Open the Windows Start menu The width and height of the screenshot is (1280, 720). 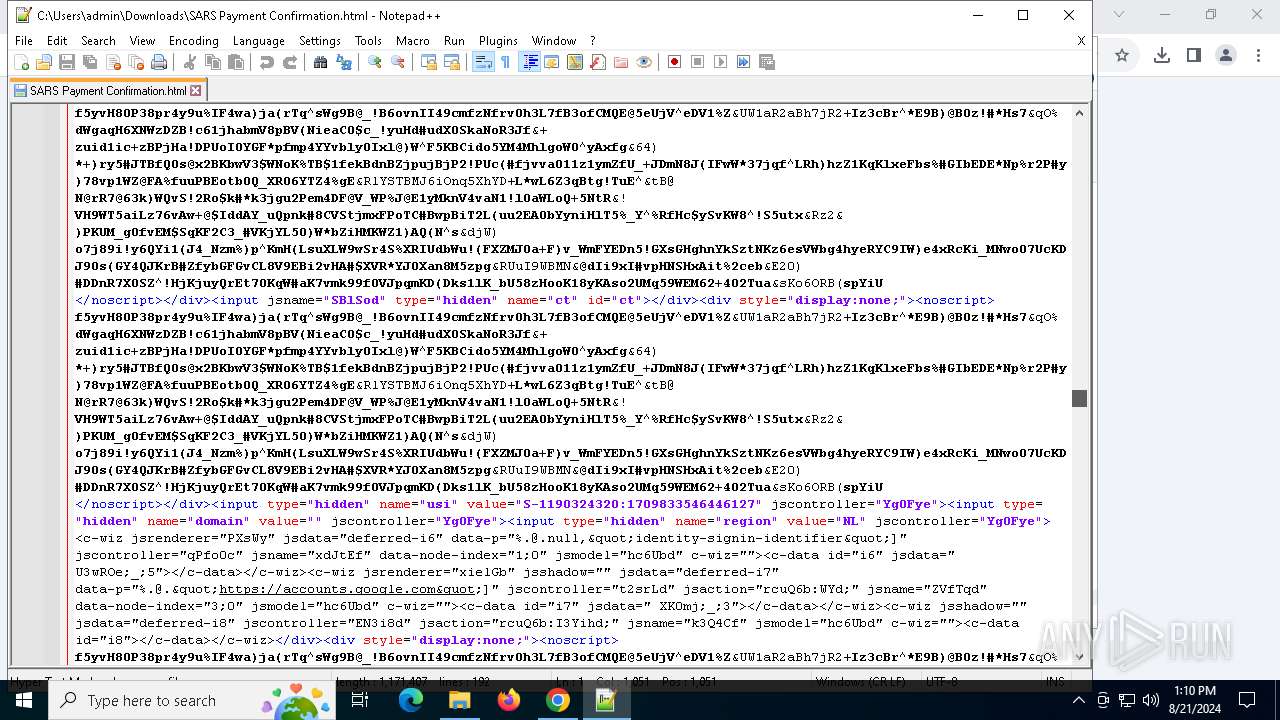point(23,700)
